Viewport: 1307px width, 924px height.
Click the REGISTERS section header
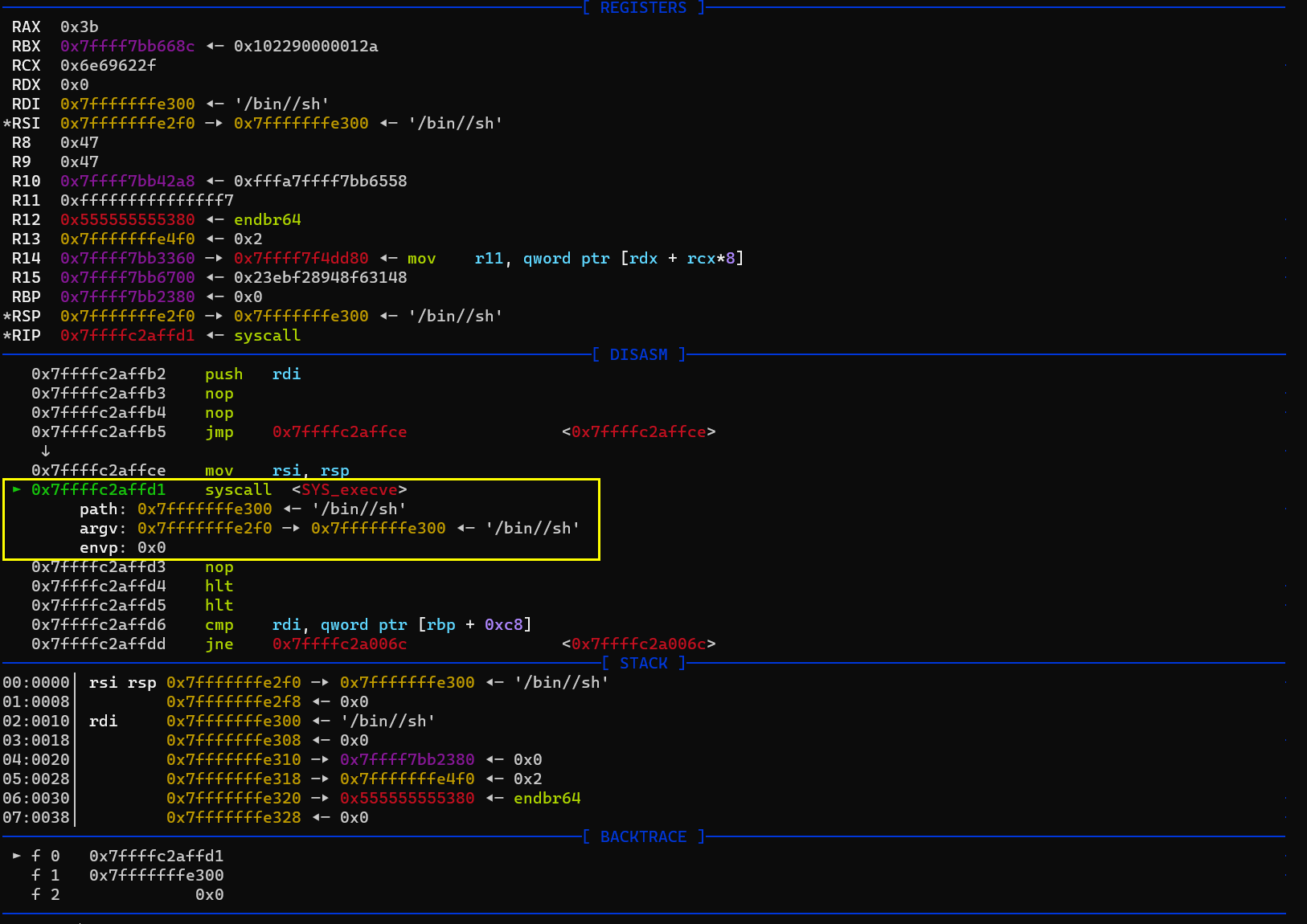(643, 8)
